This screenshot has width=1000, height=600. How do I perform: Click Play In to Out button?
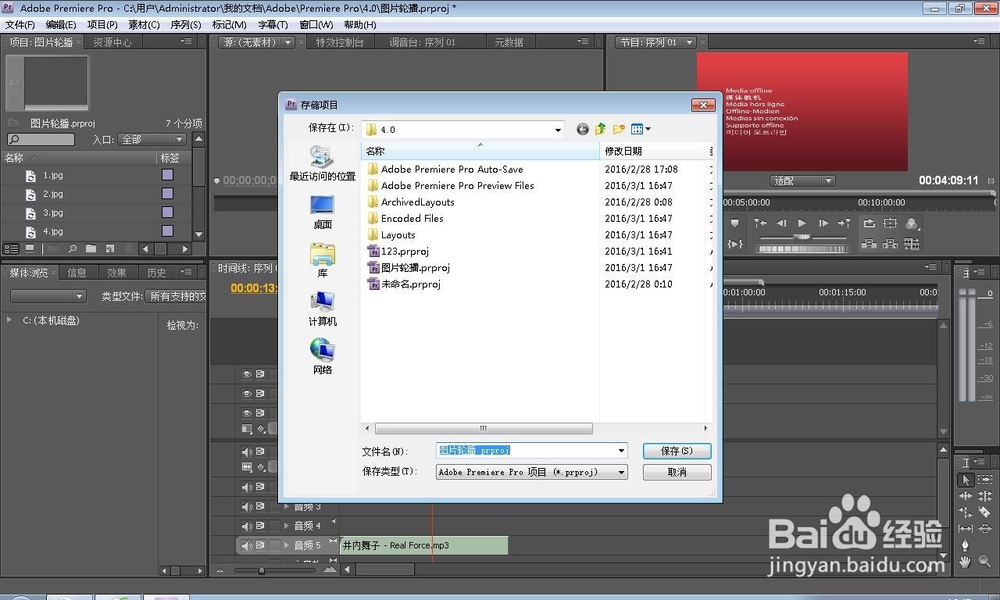tap(735, 244)
